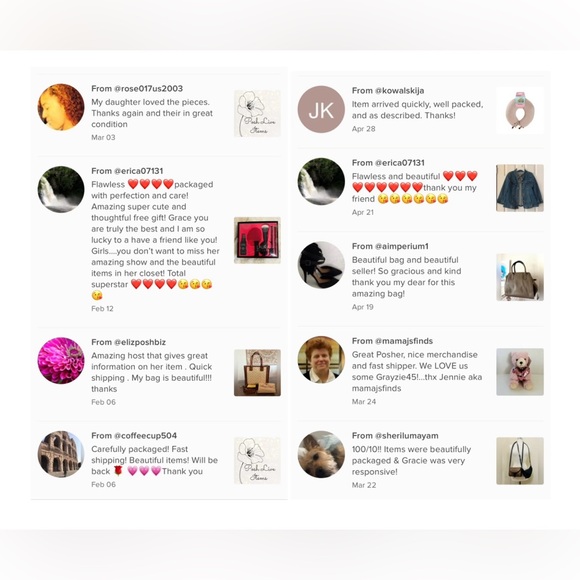
Task: View Posh Live Items thumbnail by Mar 03 review
Action: tap(257, 113)
